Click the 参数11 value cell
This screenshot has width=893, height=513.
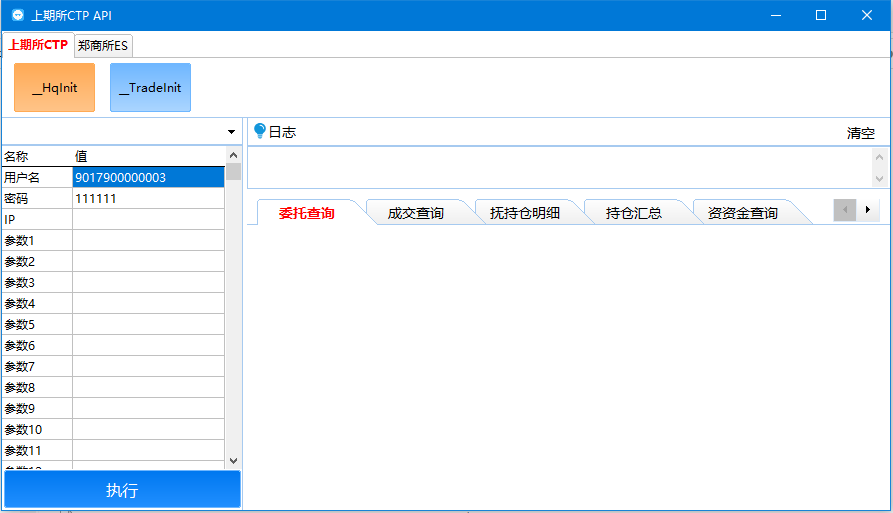click(x=148, y=450)
